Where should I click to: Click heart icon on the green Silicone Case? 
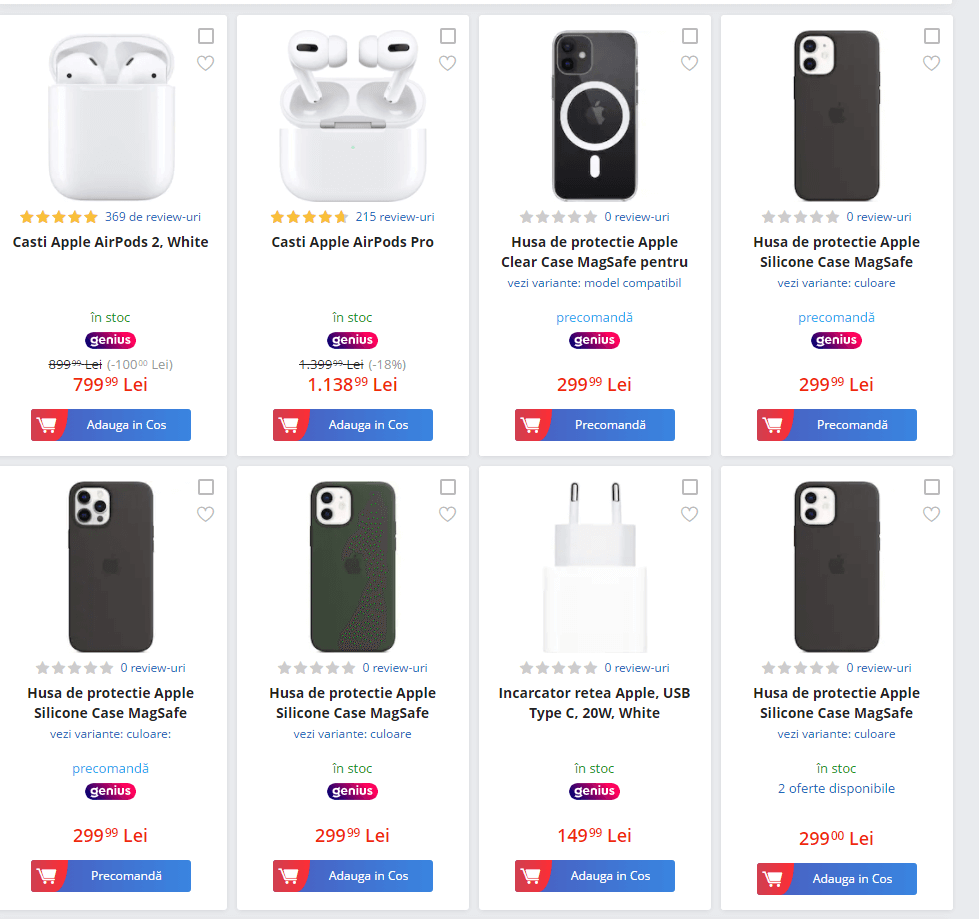coord(447,514)
